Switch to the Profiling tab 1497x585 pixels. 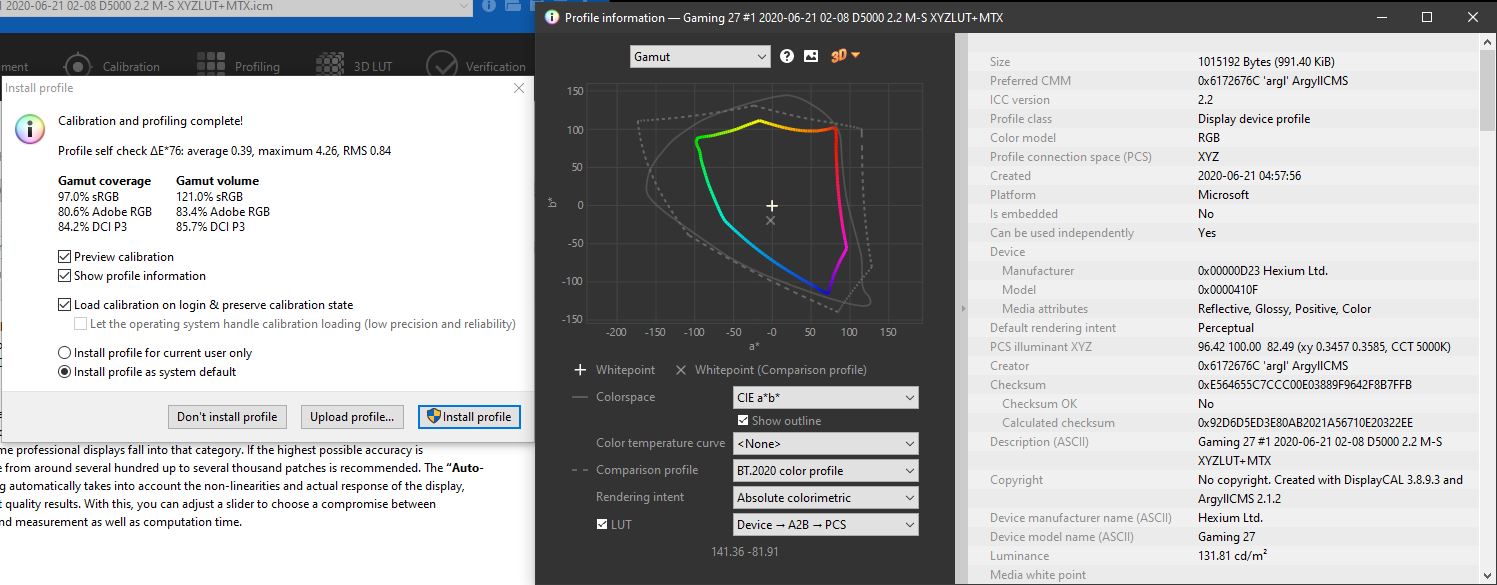(x=238, y=67)
